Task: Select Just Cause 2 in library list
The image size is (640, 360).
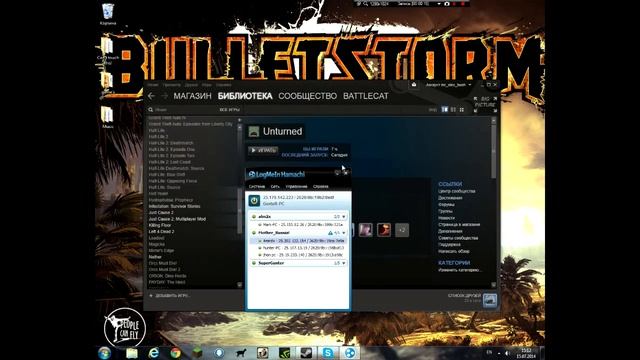Action: coord(161,213)
